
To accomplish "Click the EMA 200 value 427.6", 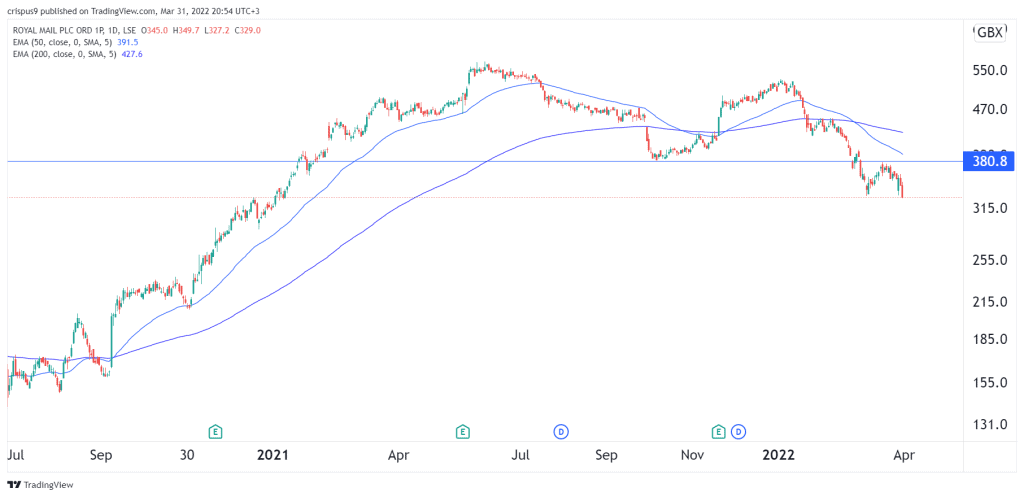I will click(132, 54).
